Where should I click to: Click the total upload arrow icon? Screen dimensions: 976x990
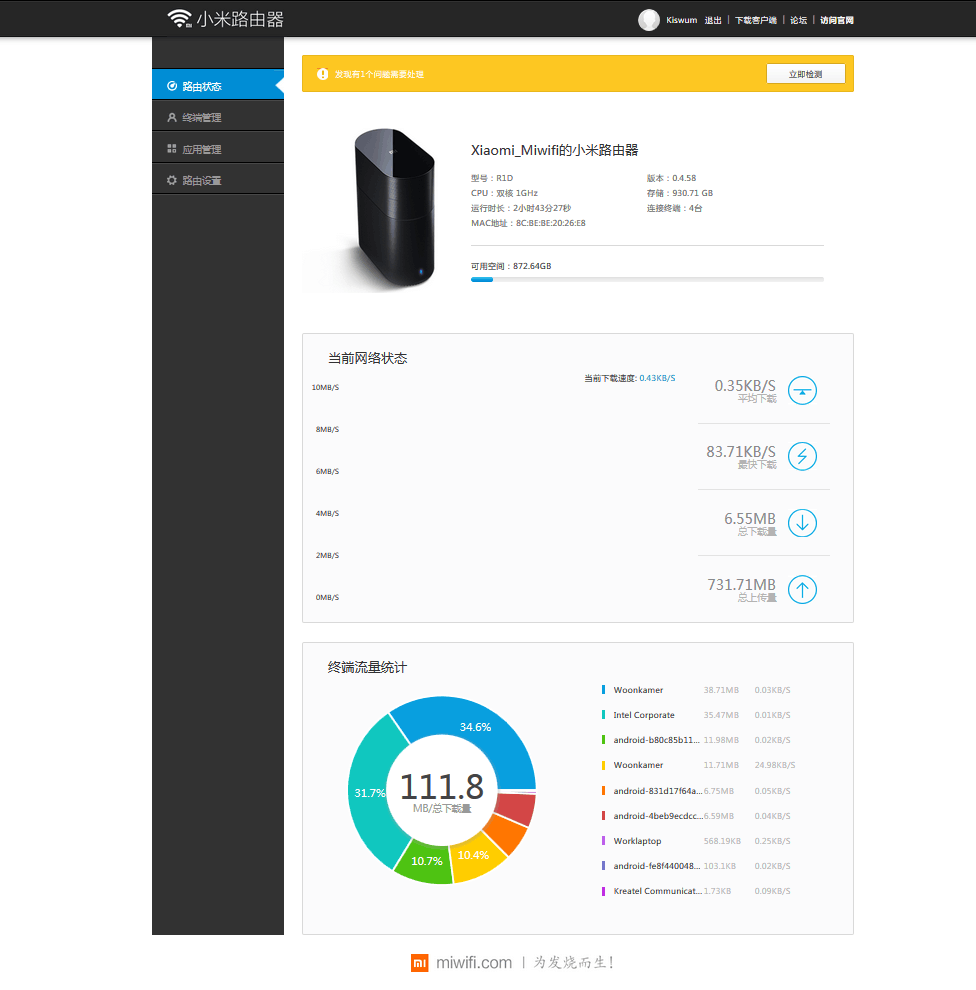[x=802, y=590]
